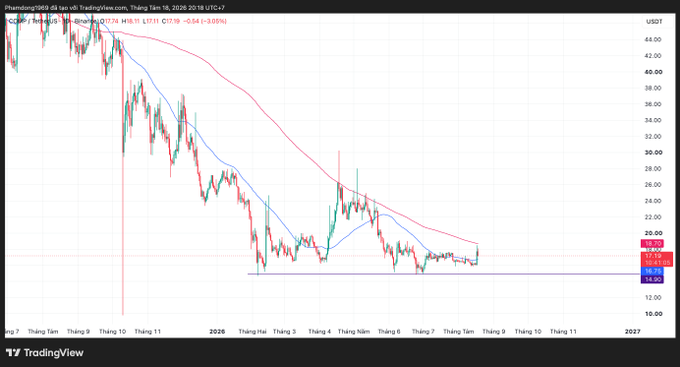Click the purple 14.90 support level tag
Screen dimensions: 680x367
pos(652,279)
